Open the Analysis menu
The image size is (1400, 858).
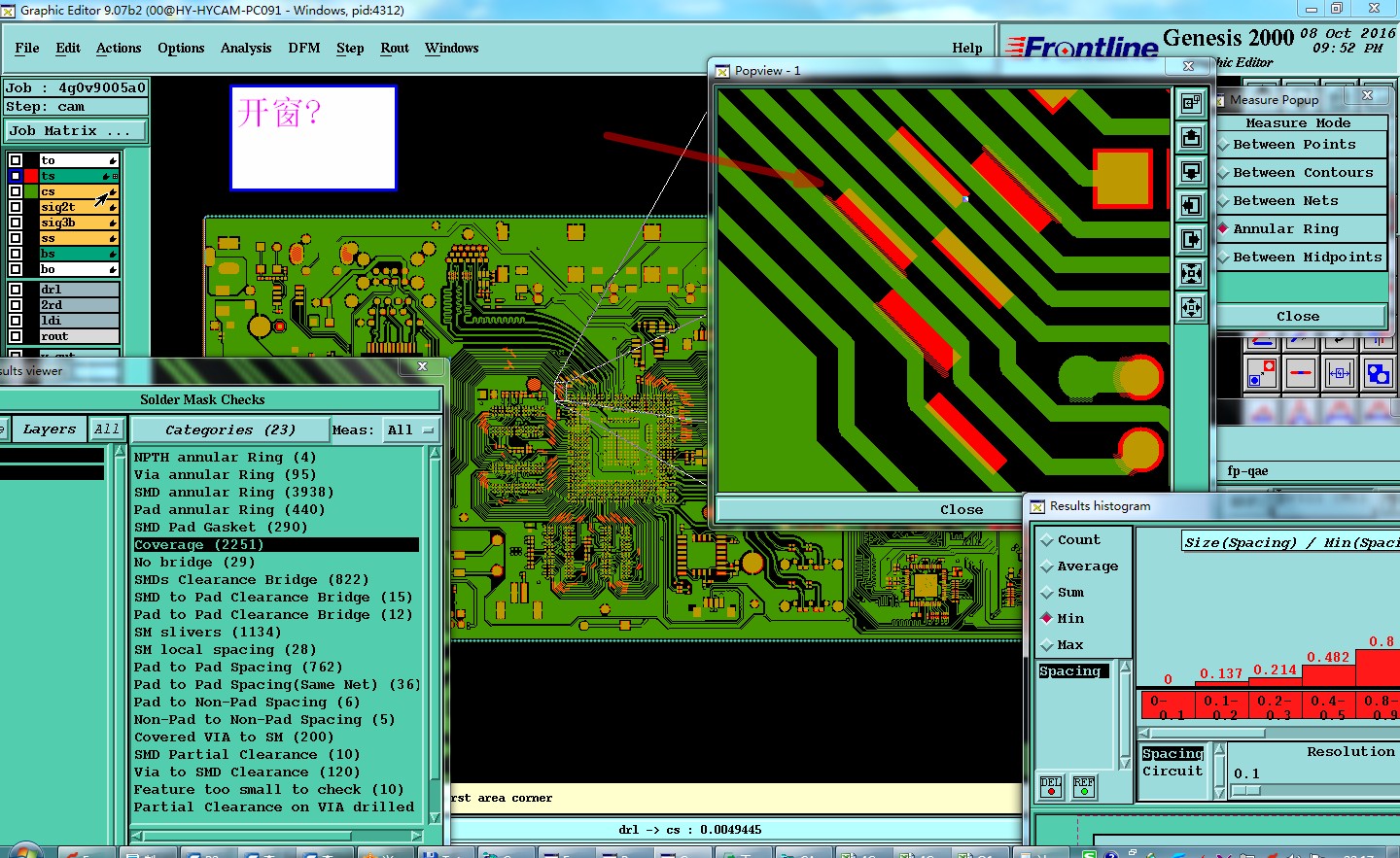click(x=246, y=48)
